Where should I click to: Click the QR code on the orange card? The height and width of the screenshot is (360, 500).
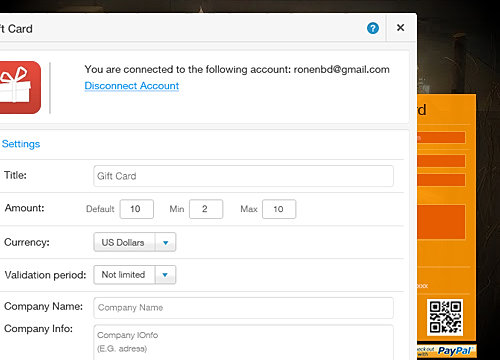coord(445,317)
